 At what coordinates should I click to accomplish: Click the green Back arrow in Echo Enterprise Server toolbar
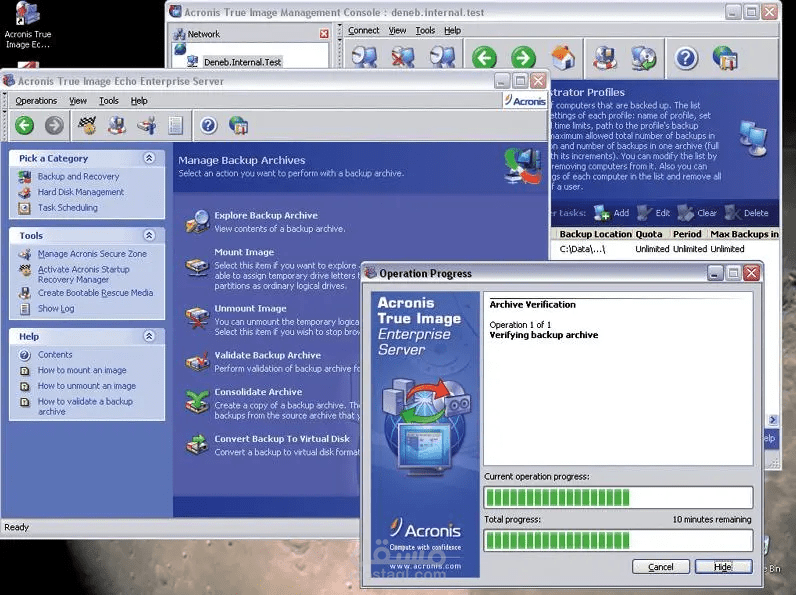point(24,125)
